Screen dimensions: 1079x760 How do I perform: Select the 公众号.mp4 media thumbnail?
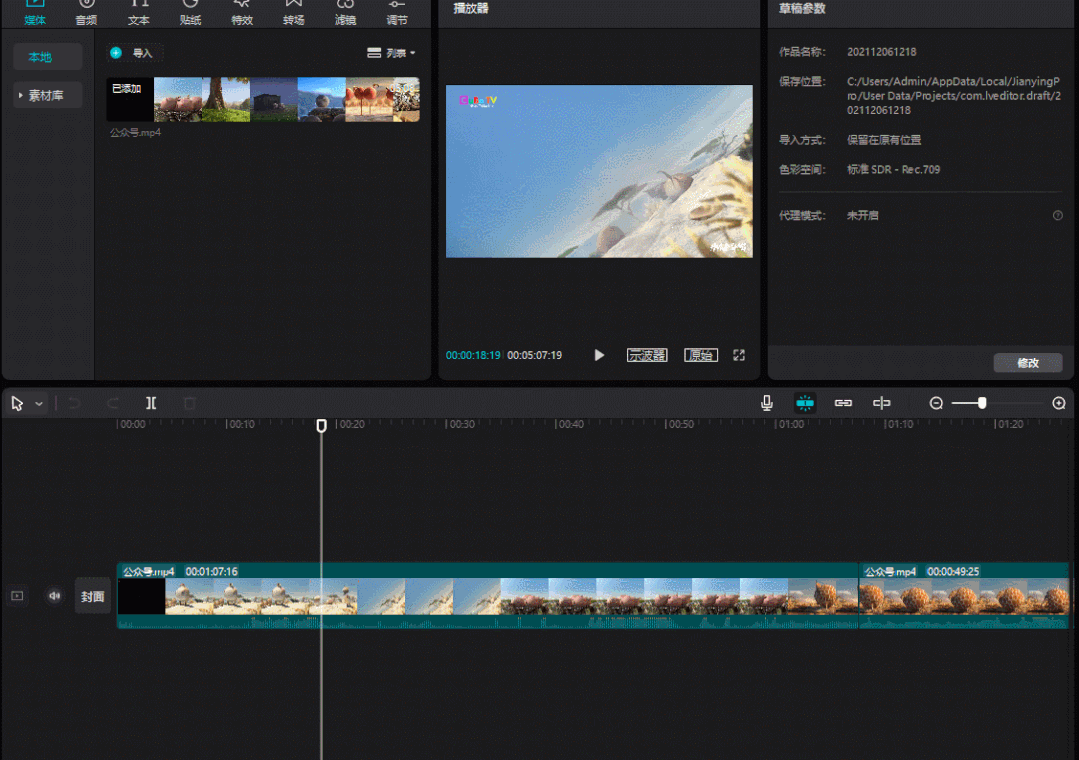click(x=263, y=100)
